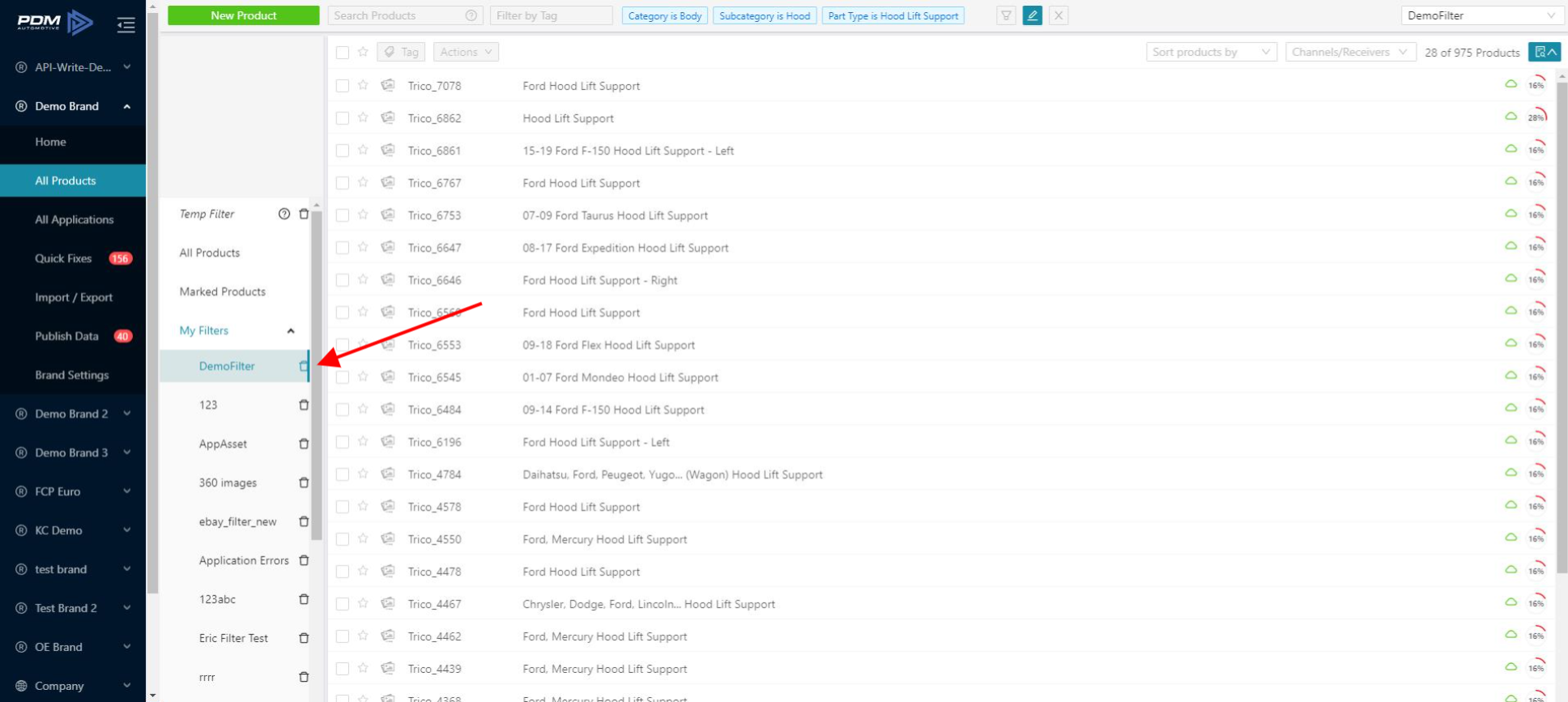Check the Trico_6862 checkbox
Image resolution: width=1568 pixels, height=702 pixels.
(343, 118)
